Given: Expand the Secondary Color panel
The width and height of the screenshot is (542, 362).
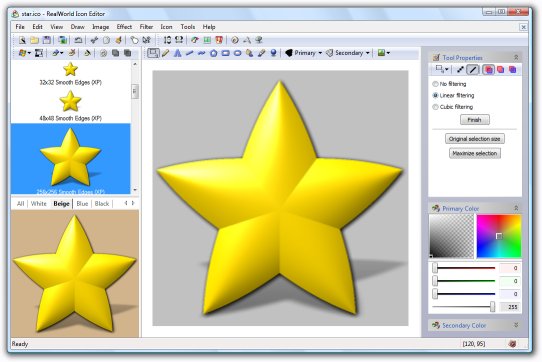Looking at the screenshot, I should (516, 325).
